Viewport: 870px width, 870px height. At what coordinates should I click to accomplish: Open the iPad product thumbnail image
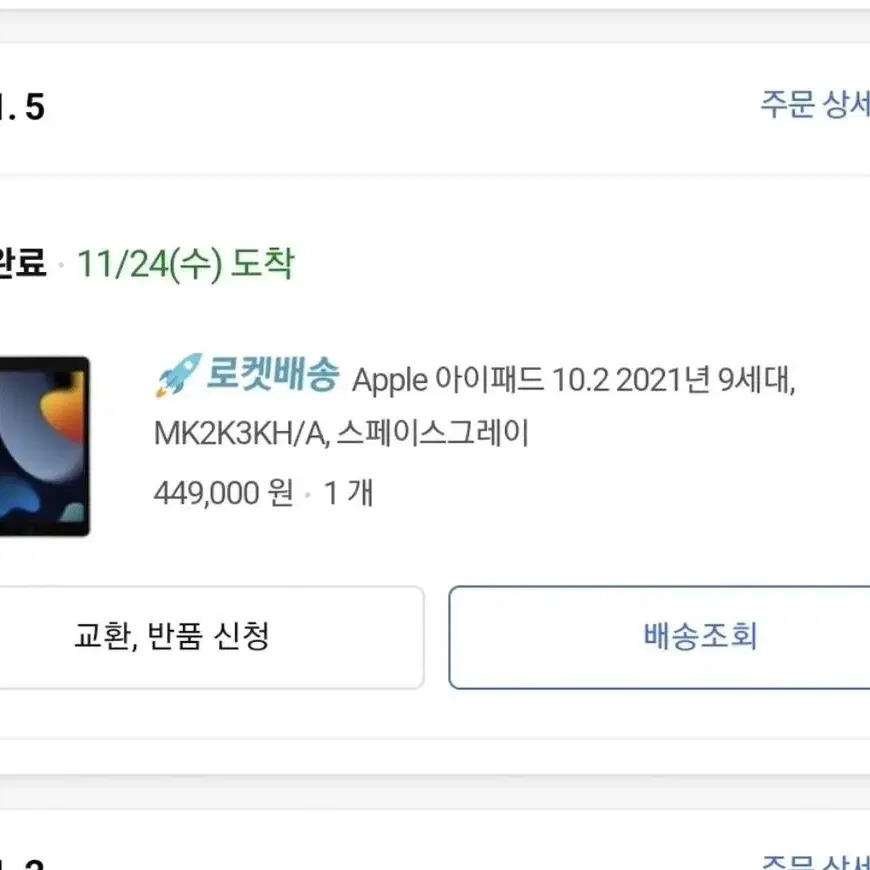click(x=44, y=446)
